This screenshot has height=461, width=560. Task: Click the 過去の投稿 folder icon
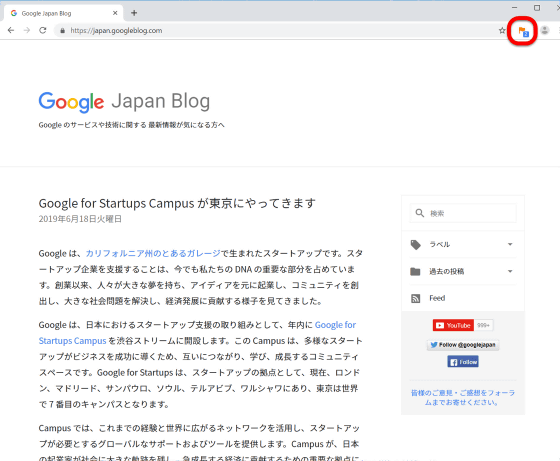click(x=415, y=271)
